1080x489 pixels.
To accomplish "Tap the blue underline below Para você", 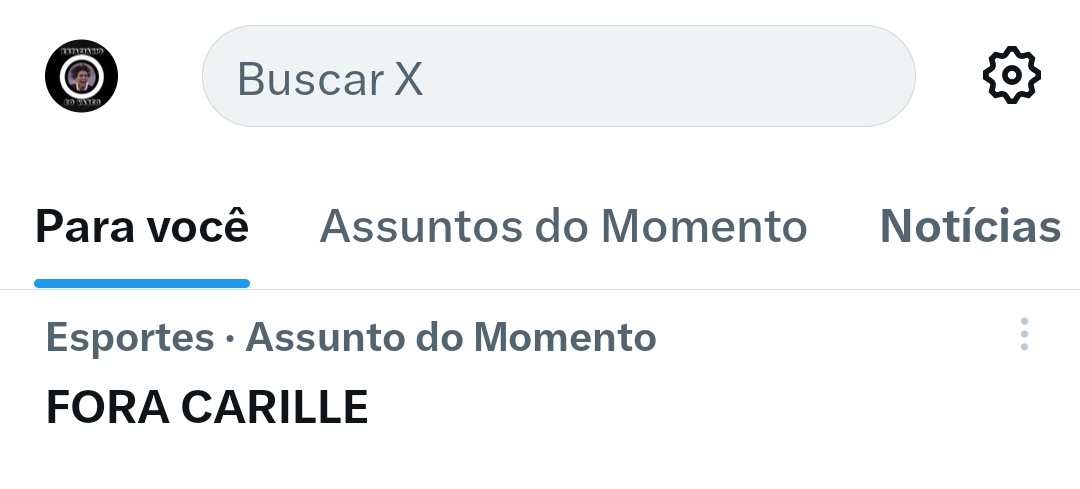I will 142,284.
